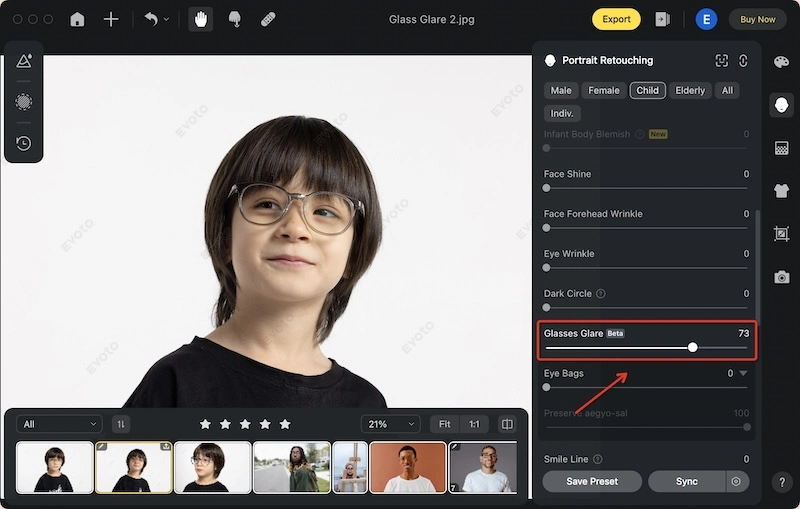Open the clothing retouch shirt icon panel
The width and height of the screenshot is (800, 509).
pos(781,190)
